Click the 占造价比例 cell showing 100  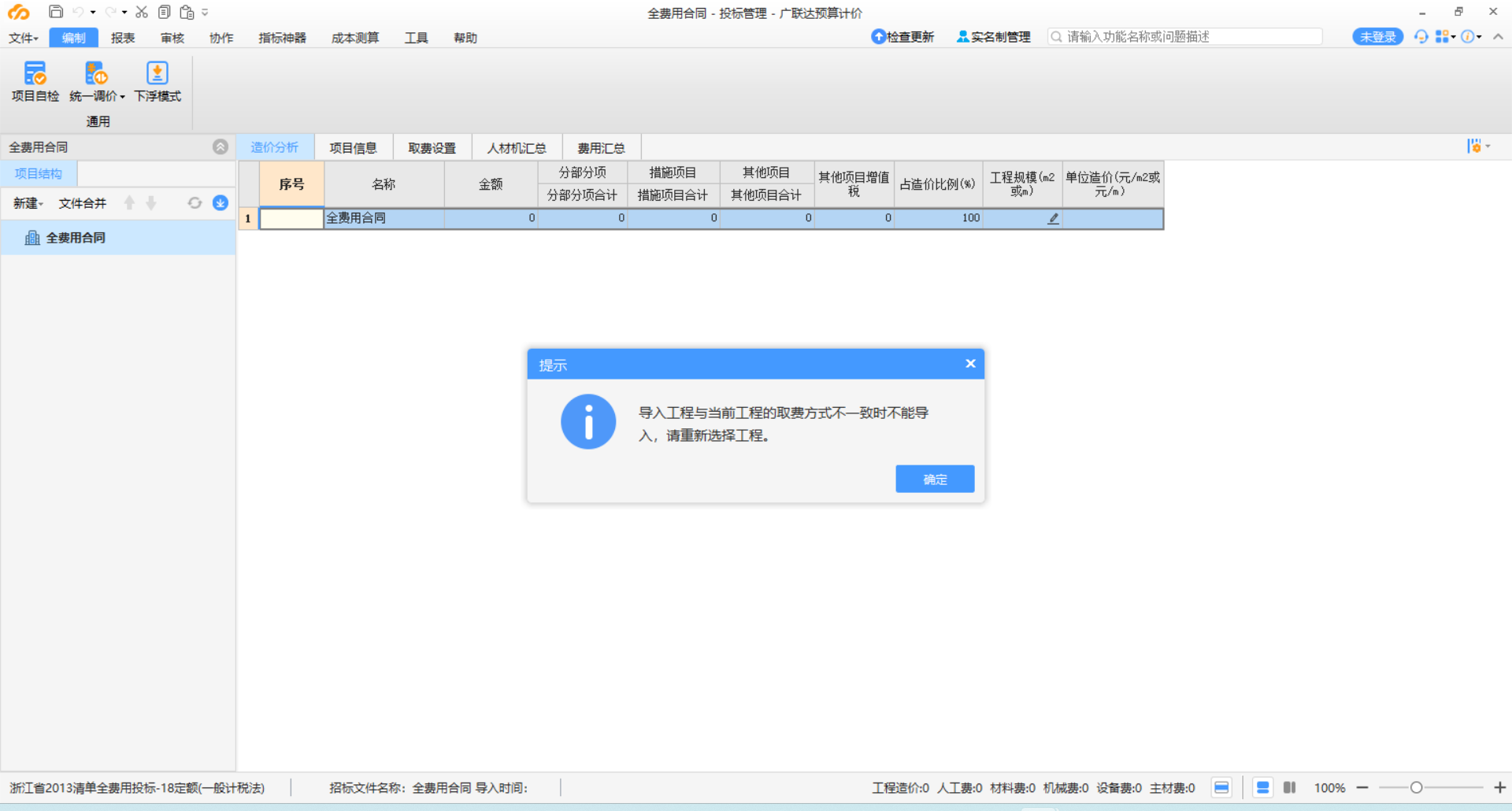click(x=939, y=218)
